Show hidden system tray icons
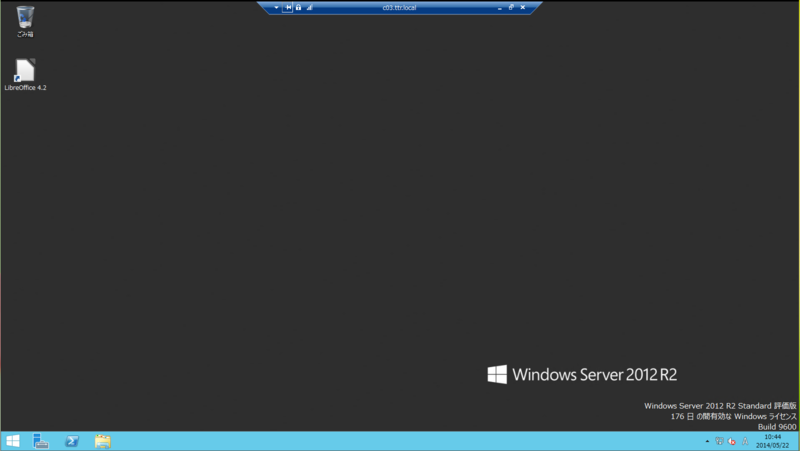This screenshot has width=800, height=451. coord(707,441)
